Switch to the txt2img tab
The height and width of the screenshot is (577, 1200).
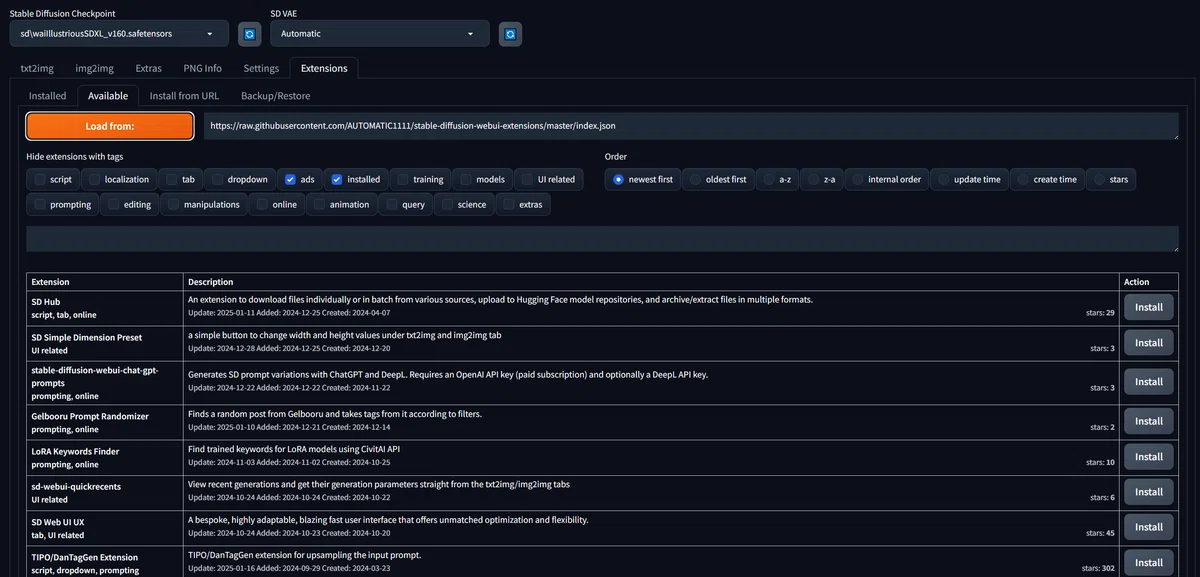point(36,68)
